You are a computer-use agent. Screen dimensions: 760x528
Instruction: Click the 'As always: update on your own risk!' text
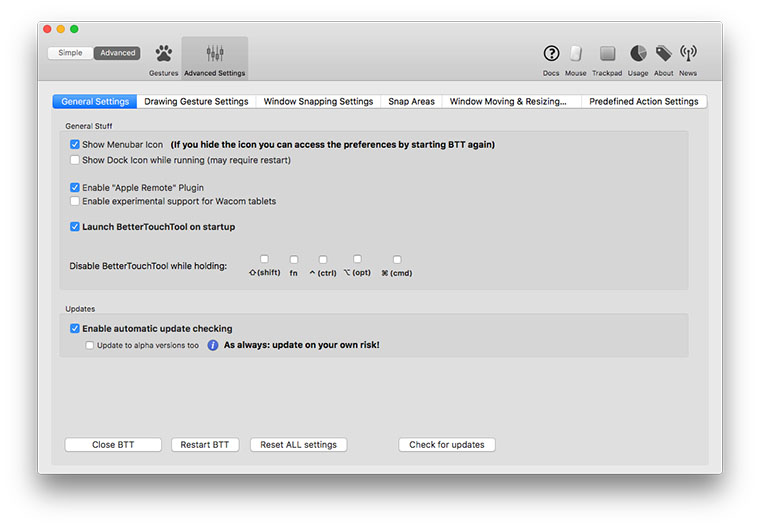coord(301,345)
